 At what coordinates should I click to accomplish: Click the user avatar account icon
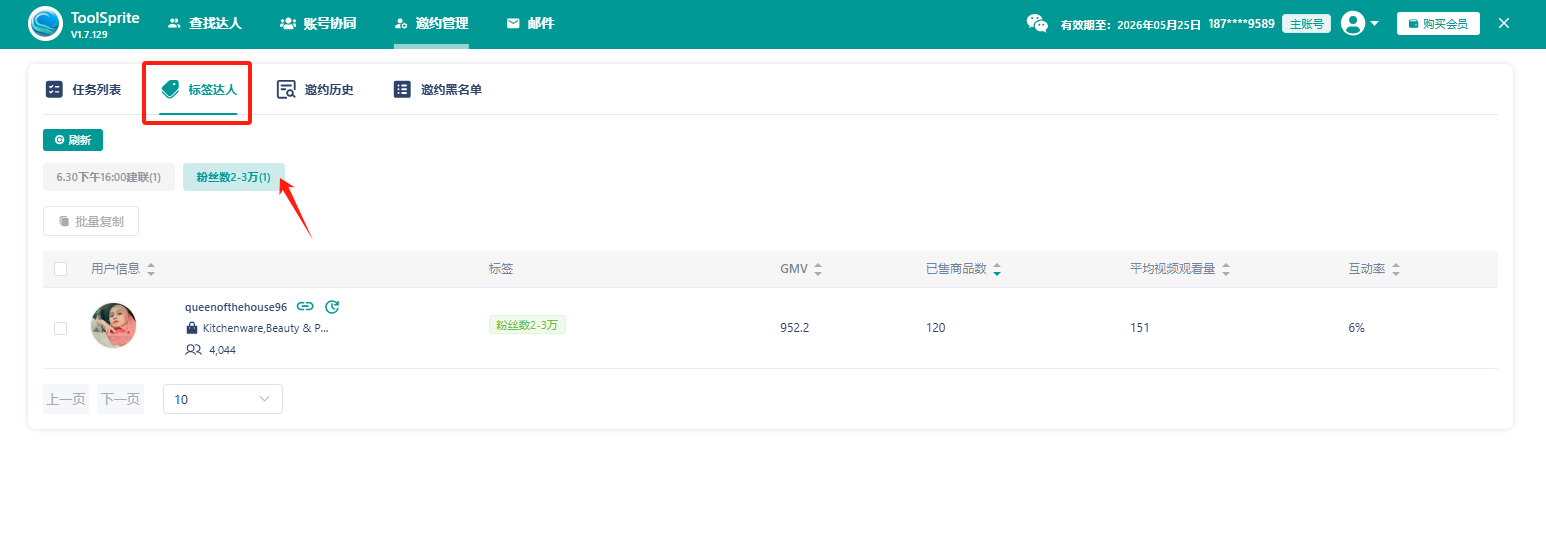(x=1353, y=23)
